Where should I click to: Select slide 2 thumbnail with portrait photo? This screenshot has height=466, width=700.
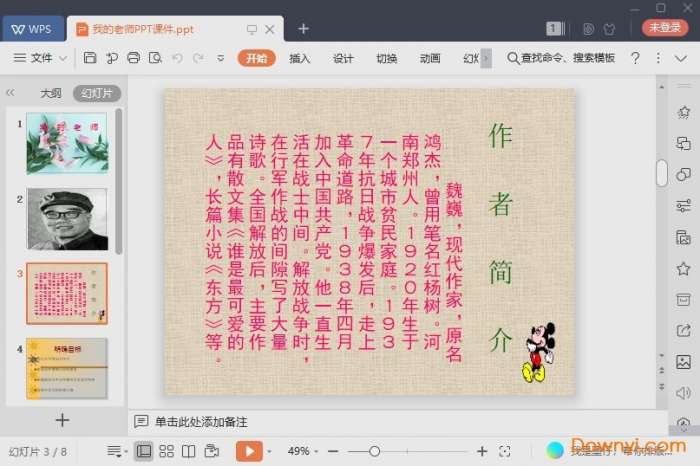(67, 219)
